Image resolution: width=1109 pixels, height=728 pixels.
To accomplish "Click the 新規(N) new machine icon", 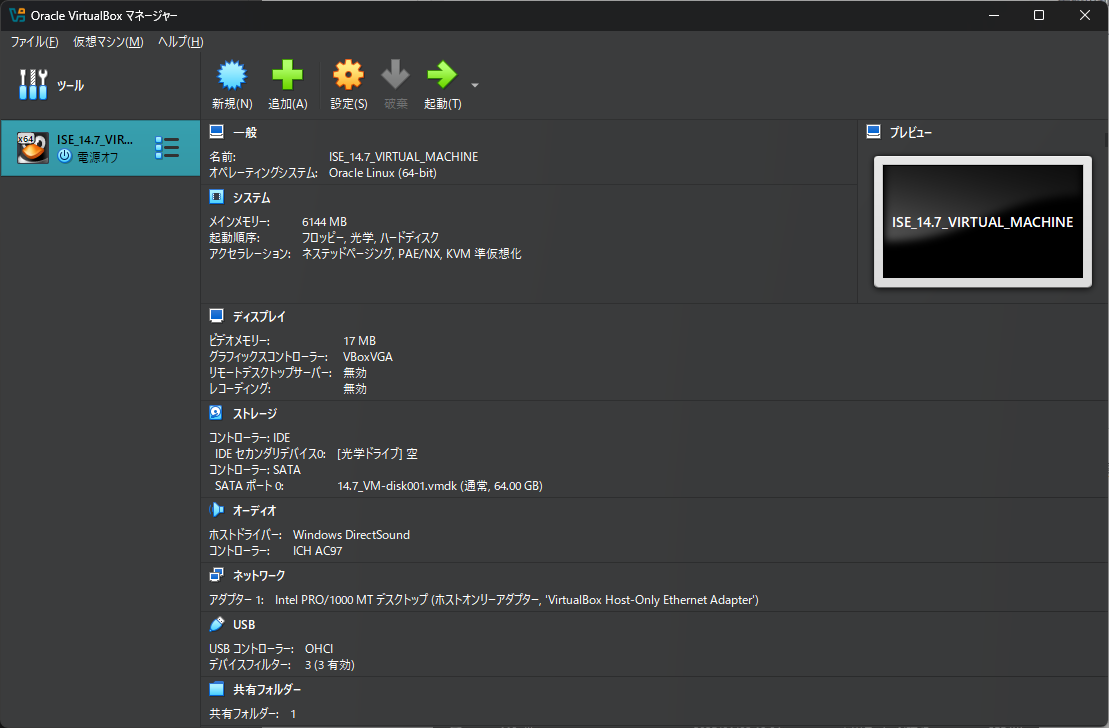I will click(x=232, y=75).
